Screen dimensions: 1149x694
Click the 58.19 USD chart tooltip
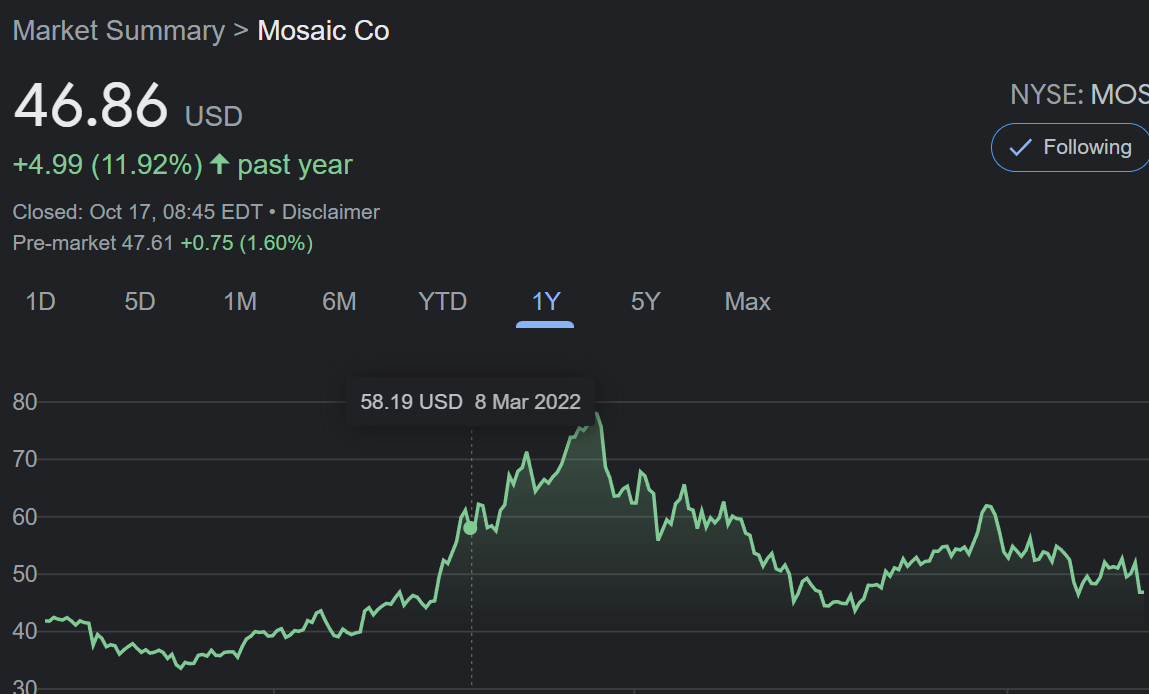click(470, 402)
